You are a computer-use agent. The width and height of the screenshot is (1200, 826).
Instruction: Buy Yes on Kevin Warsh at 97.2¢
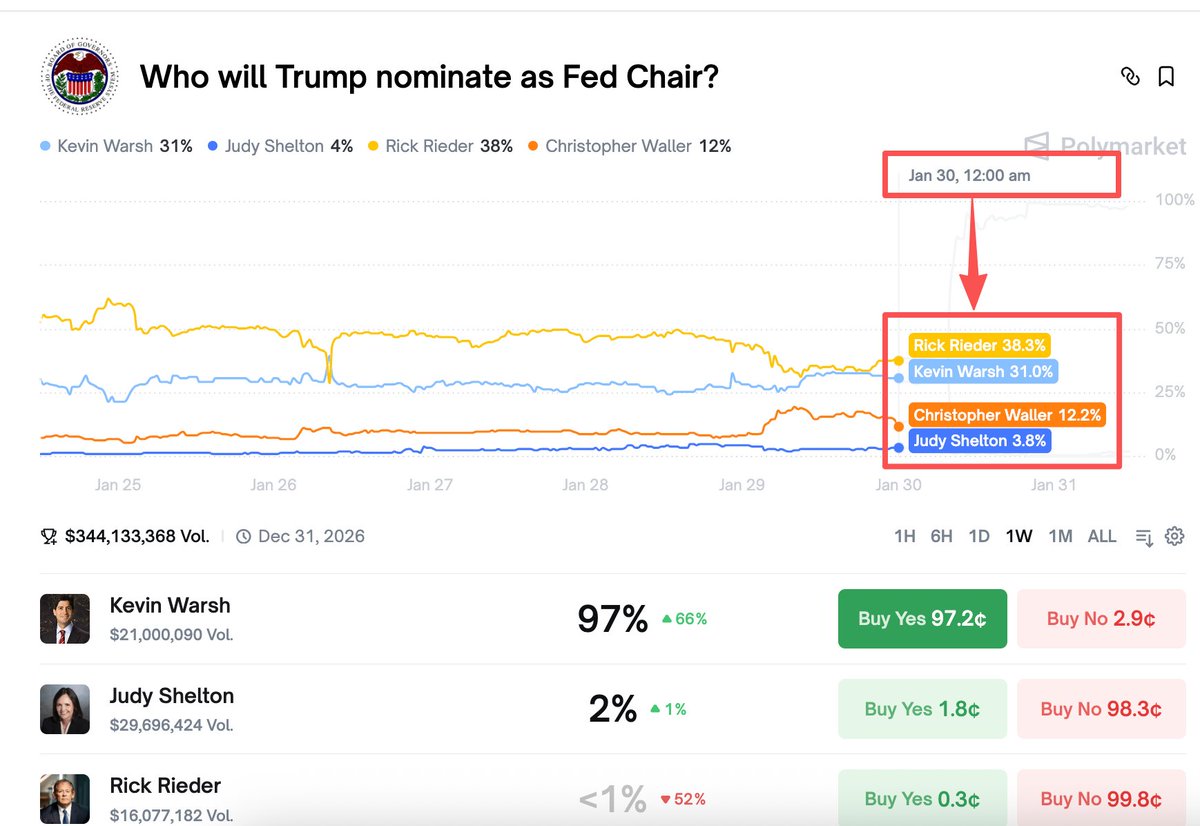(922, 619)
